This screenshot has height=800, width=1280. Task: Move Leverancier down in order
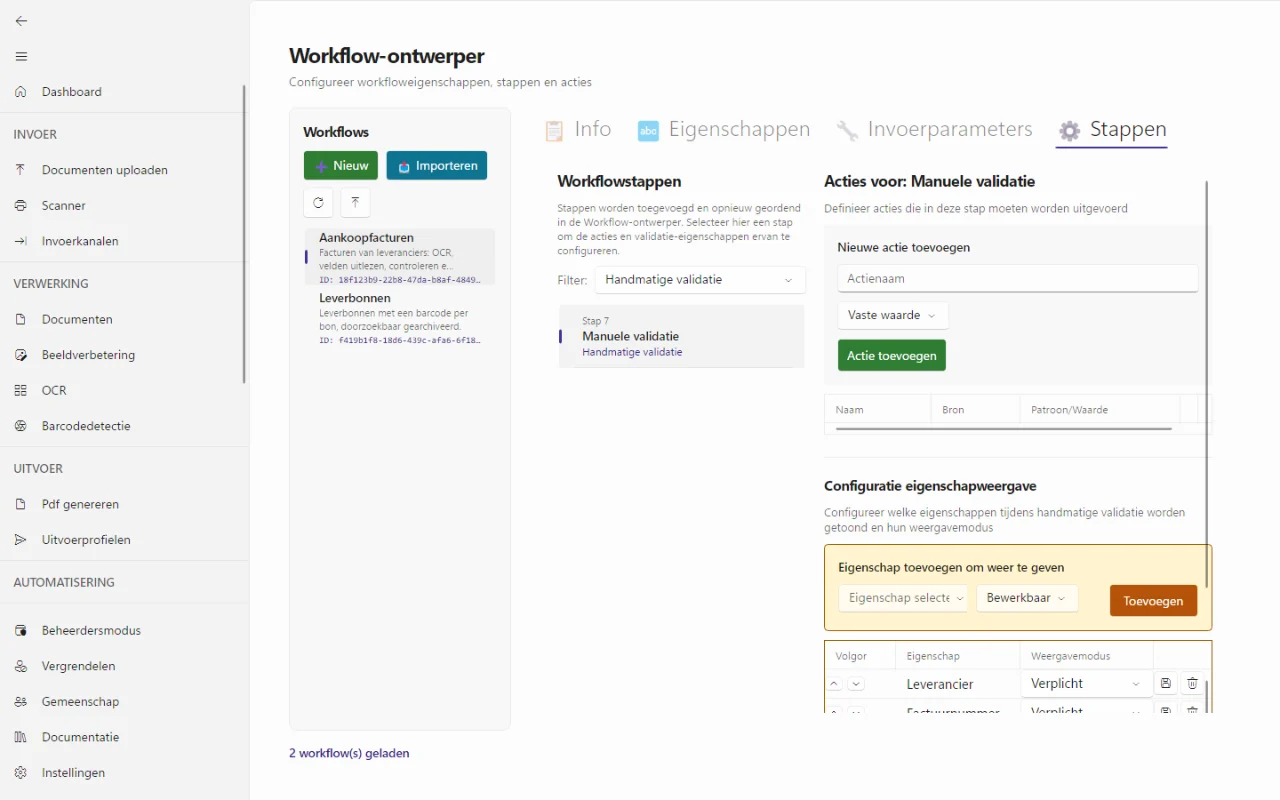[x=856, y=684]
